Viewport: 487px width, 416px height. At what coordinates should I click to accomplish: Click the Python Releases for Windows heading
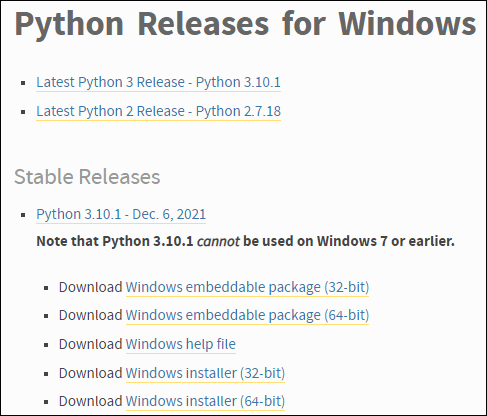(245, 25)
